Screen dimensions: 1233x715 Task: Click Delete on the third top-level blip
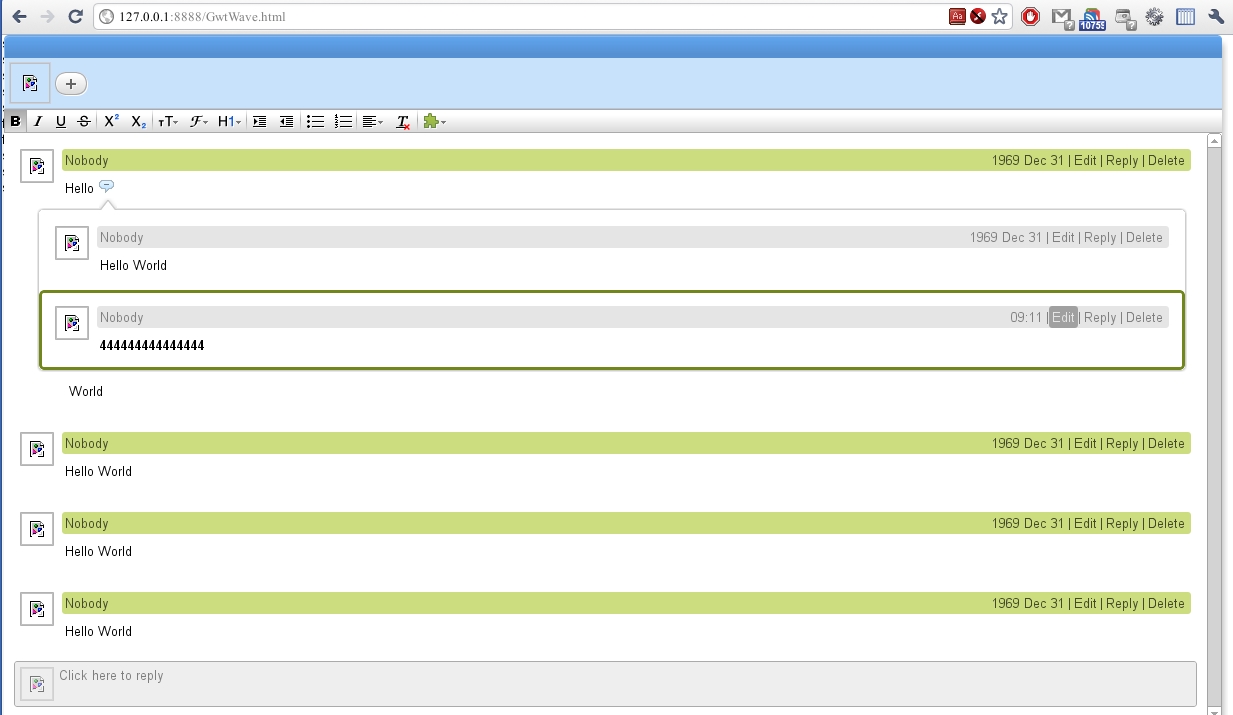[x=1166, y=524]
